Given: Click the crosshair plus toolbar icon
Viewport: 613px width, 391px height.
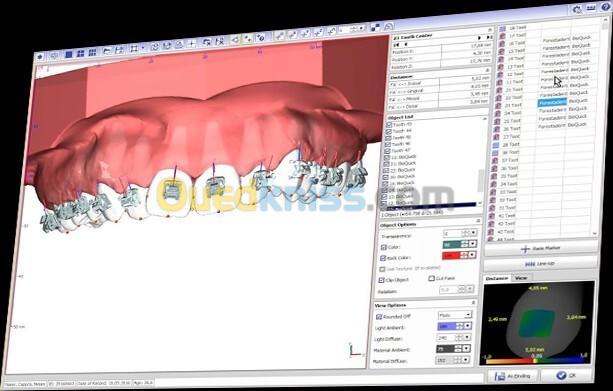Looking at the screenshot, I should coord(192,44).
